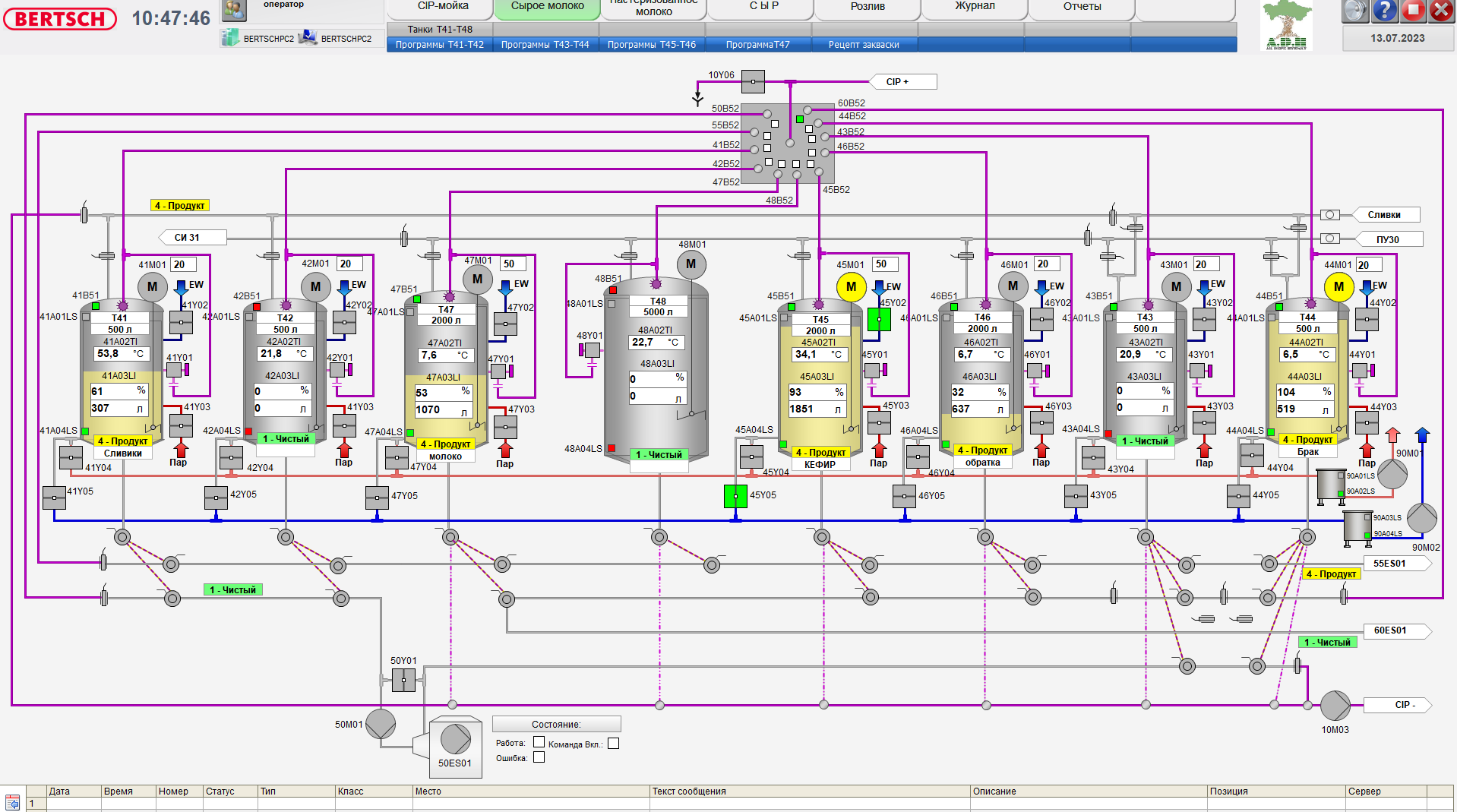Click the operator user icon top left
Screen dimensions: 1457x812
tap(234, 10)
